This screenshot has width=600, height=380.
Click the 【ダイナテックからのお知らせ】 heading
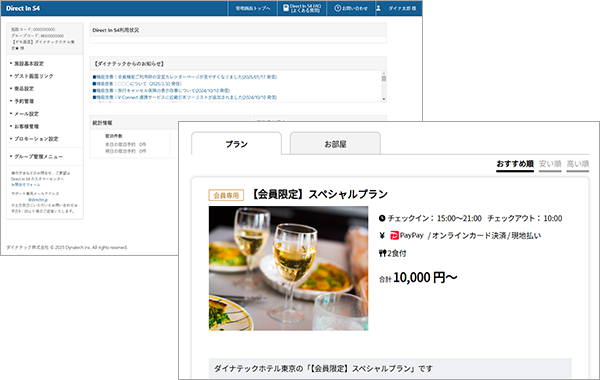click(129, 64)
